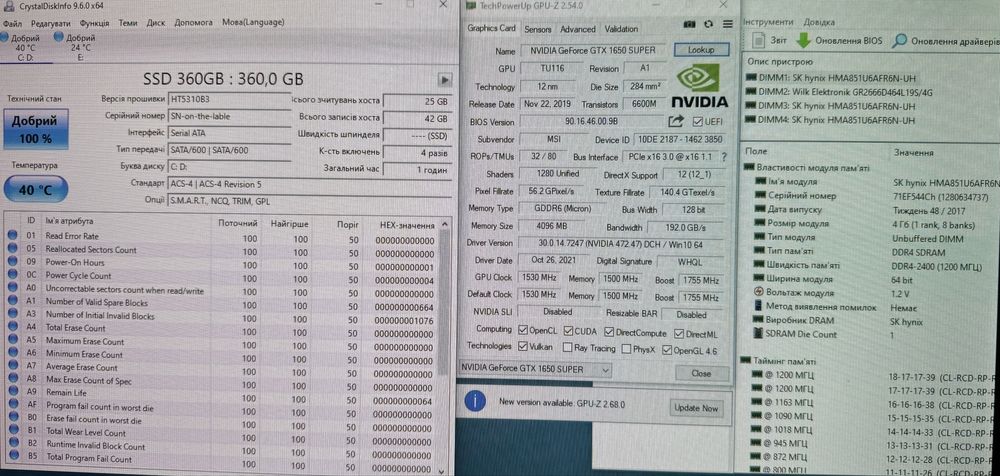The height and width of the screenshot is (476, 1000).
Task: Open the GPU-Z hamburger menu icon
Action: click(727, 24)
